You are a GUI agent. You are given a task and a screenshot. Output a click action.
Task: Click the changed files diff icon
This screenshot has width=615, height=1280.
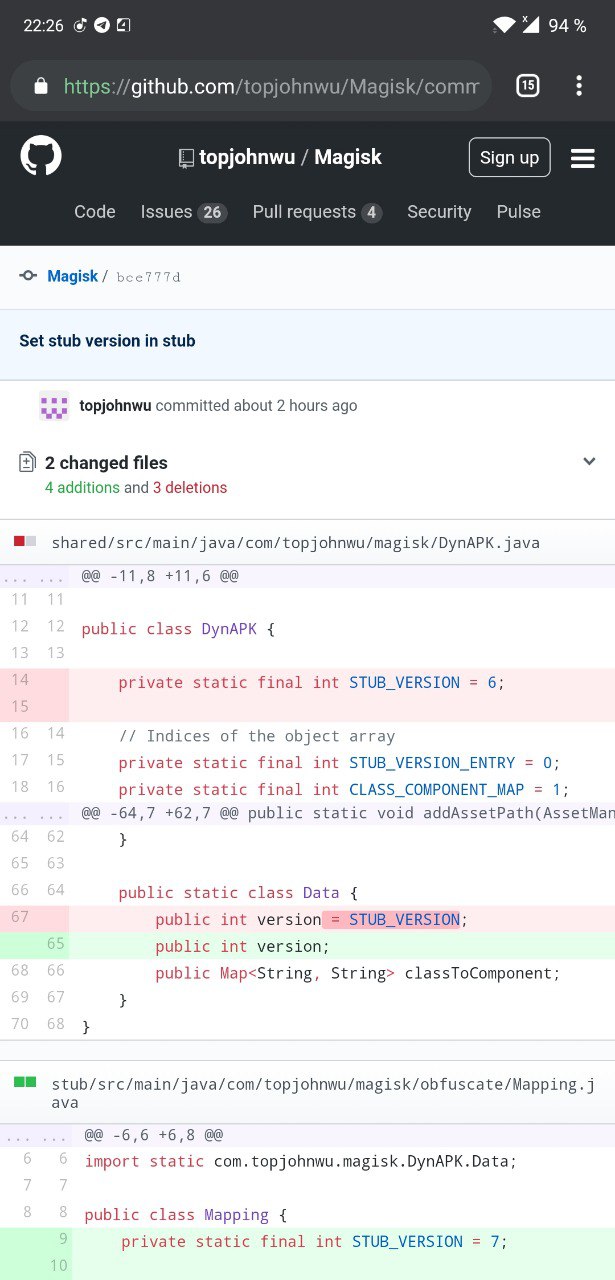[x=28, y=462]
